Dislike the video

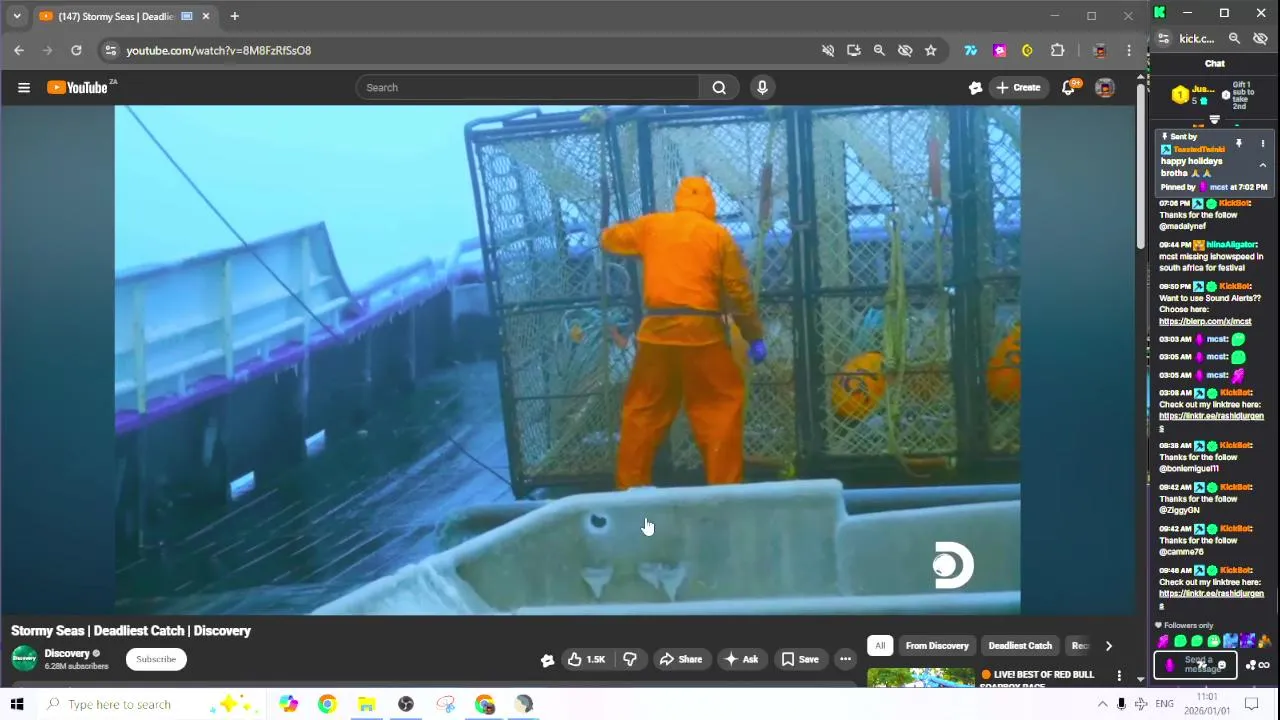click(630, 659)
